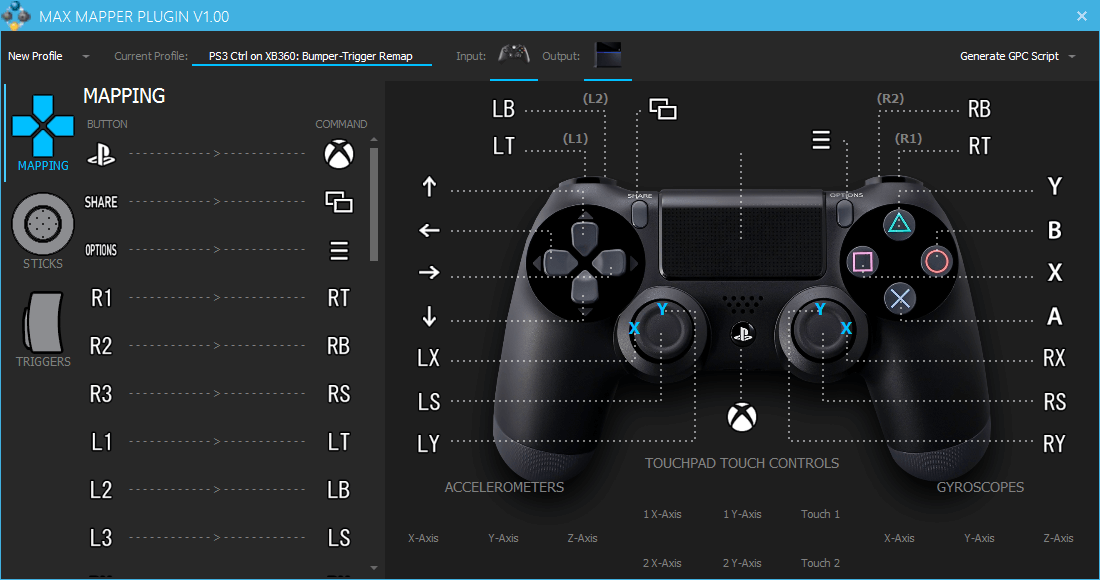
Task: Open the New Profile dropdown arrow
Action: click(x=86, y=56)
